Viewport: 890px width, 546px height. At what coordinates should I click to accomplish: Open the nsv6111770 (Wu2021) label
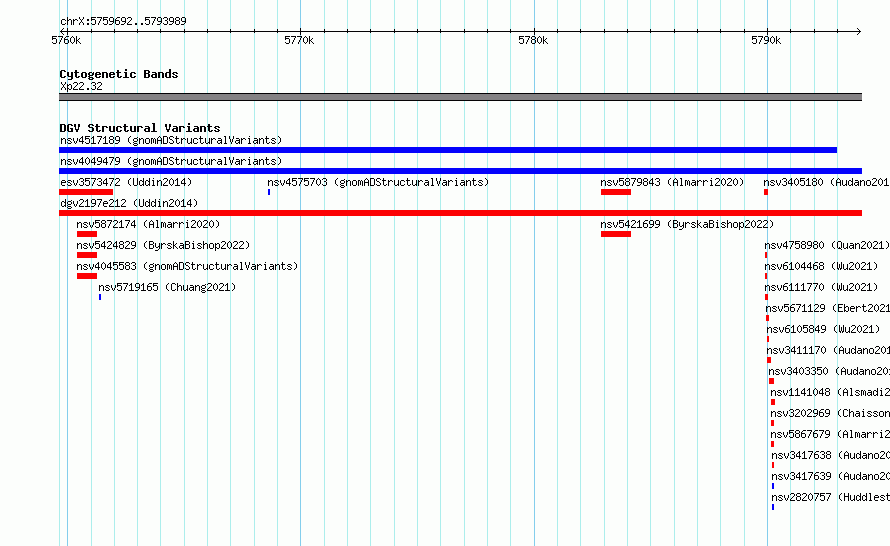point(821,287)
